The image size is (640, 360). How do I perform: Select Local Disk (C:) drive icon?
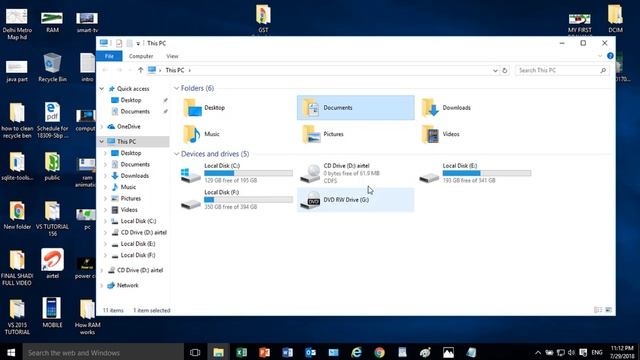click(x=190, y=175)
